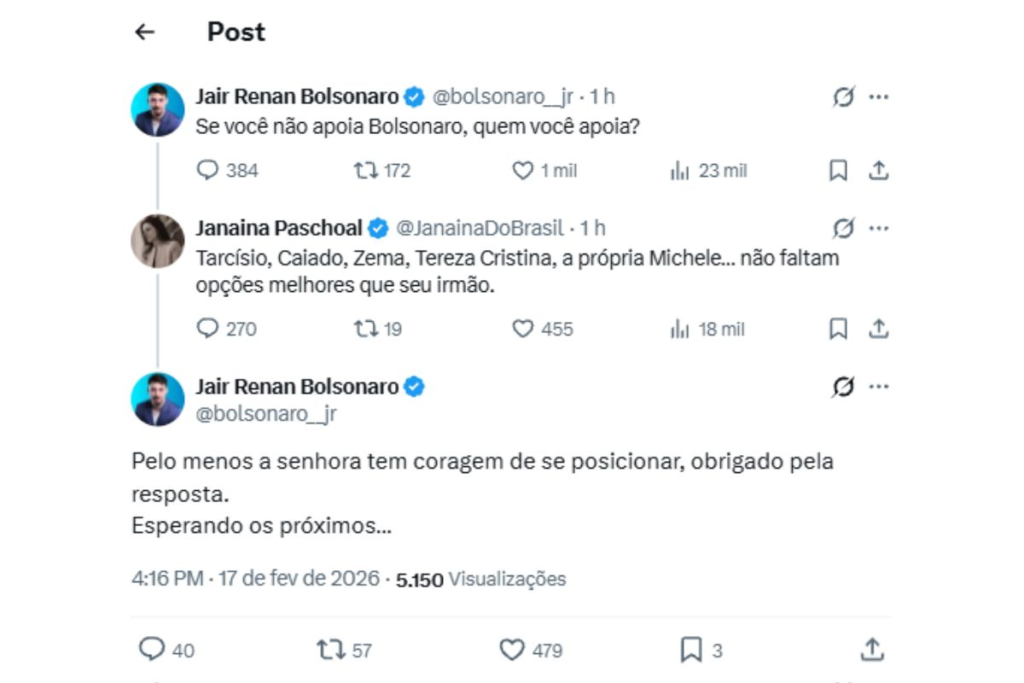Like the main post with 479 likes
This screenshot has width=1024, height=683.
point(512,651)
